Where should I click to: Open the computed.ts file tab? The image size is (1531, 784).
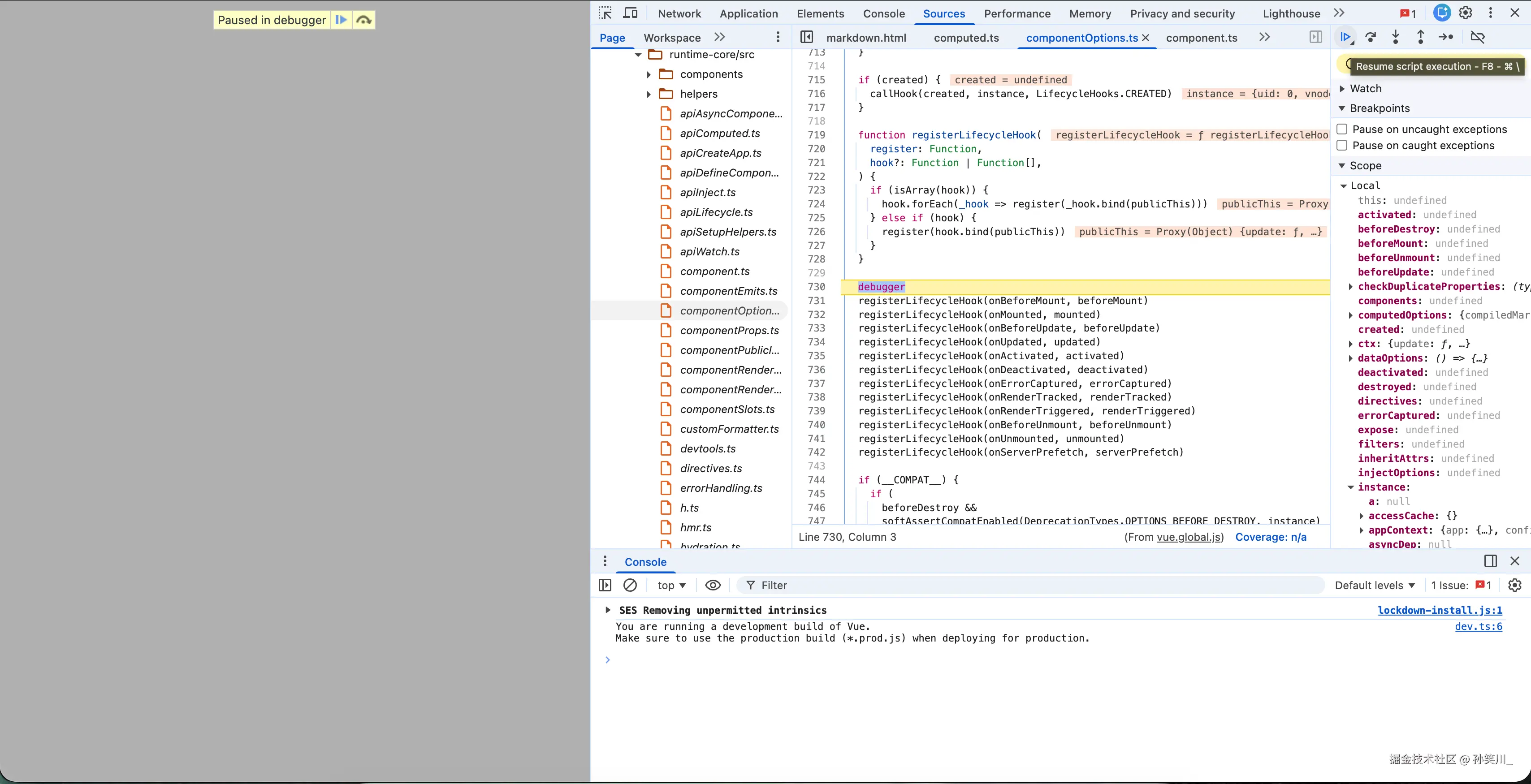click(x=966, y=38)
